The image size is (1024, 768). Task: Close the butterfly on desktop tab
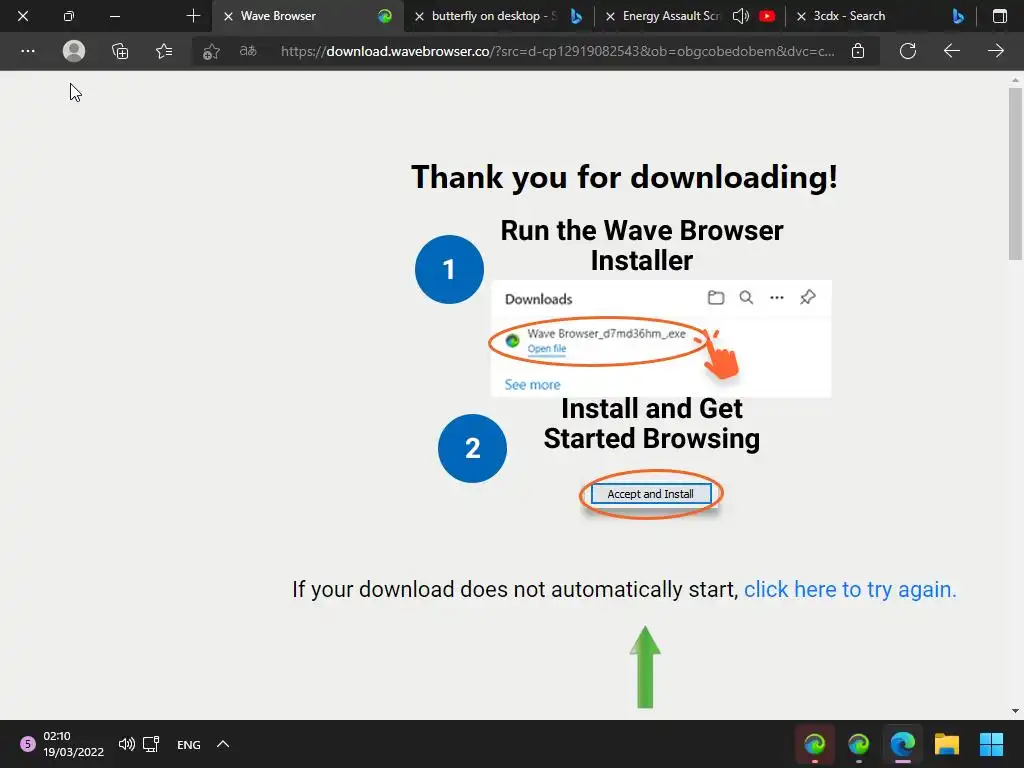[x=419, y=16]
